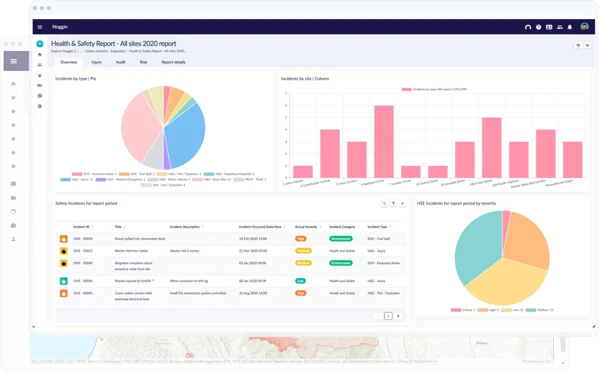Go to next page of incidents

tap(398, 316)
